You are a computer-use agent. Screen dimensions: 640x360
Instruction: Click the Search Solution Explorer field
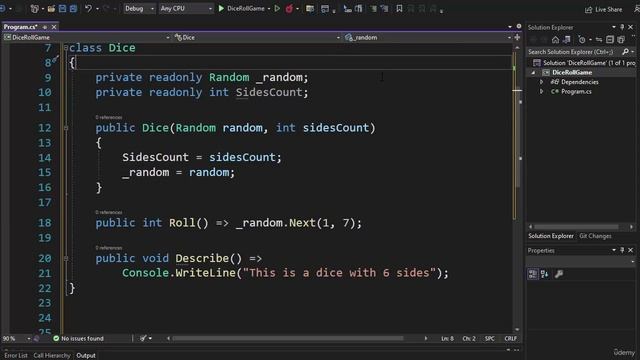point(573,52)
